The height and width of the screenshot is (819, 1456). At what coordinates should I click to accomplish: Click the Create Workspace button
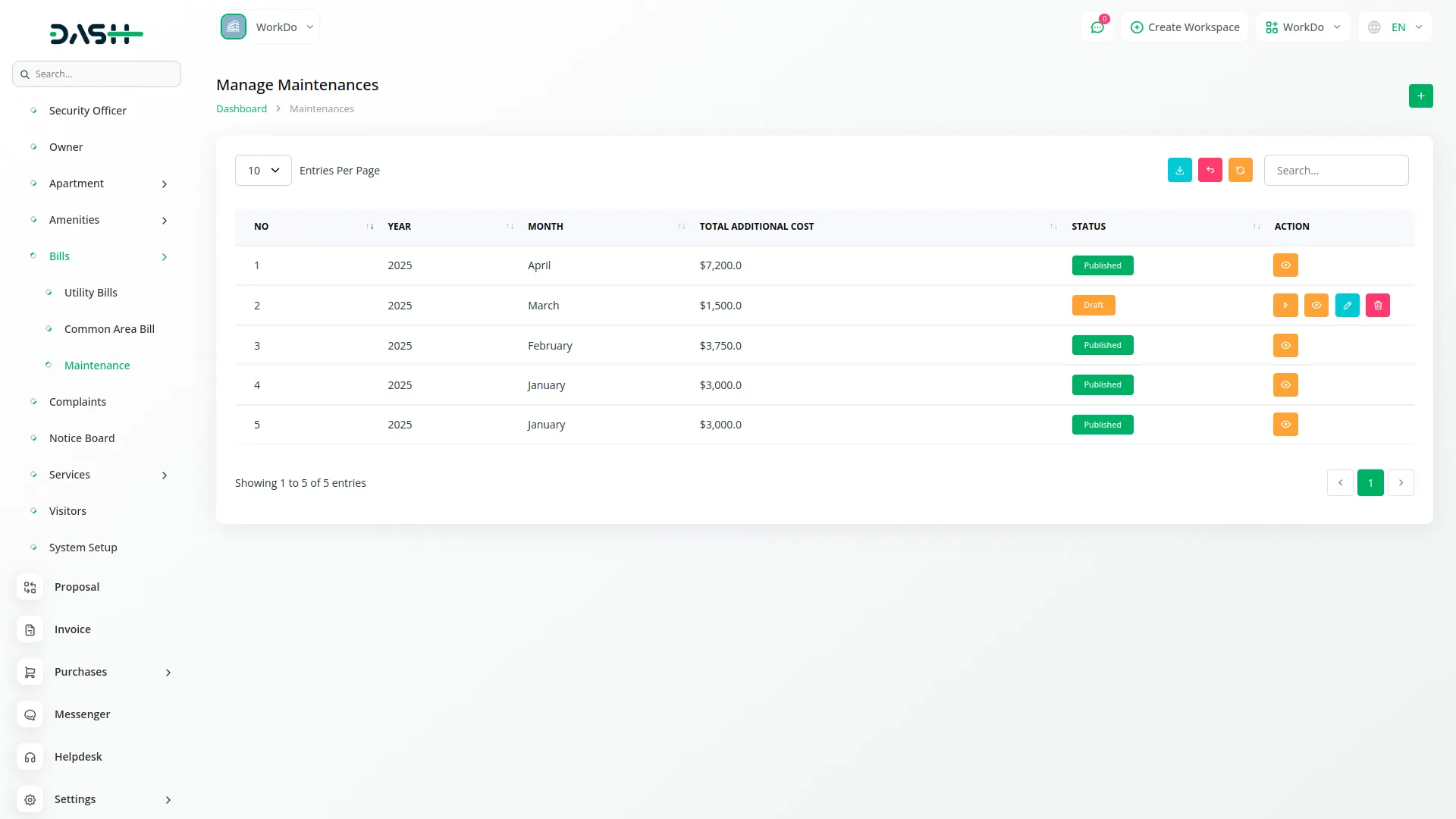1185,27
